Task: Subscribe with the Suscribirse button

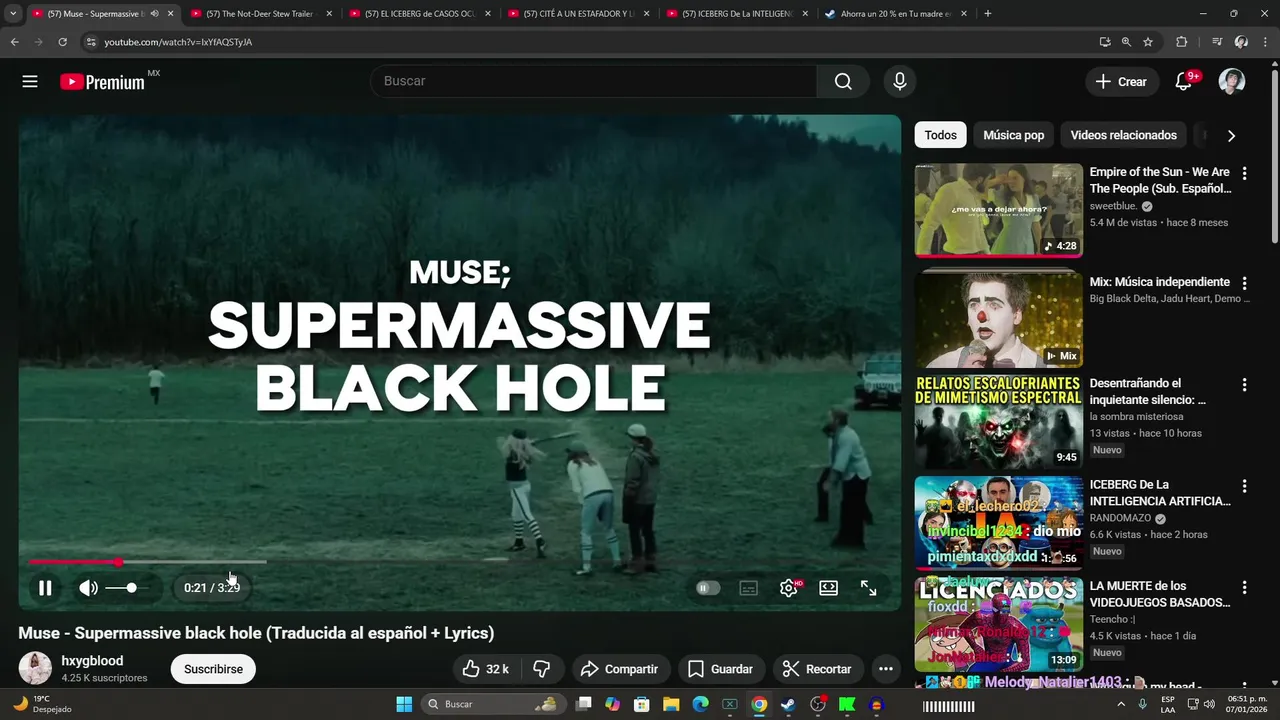Action: click(x=213, y=669)
